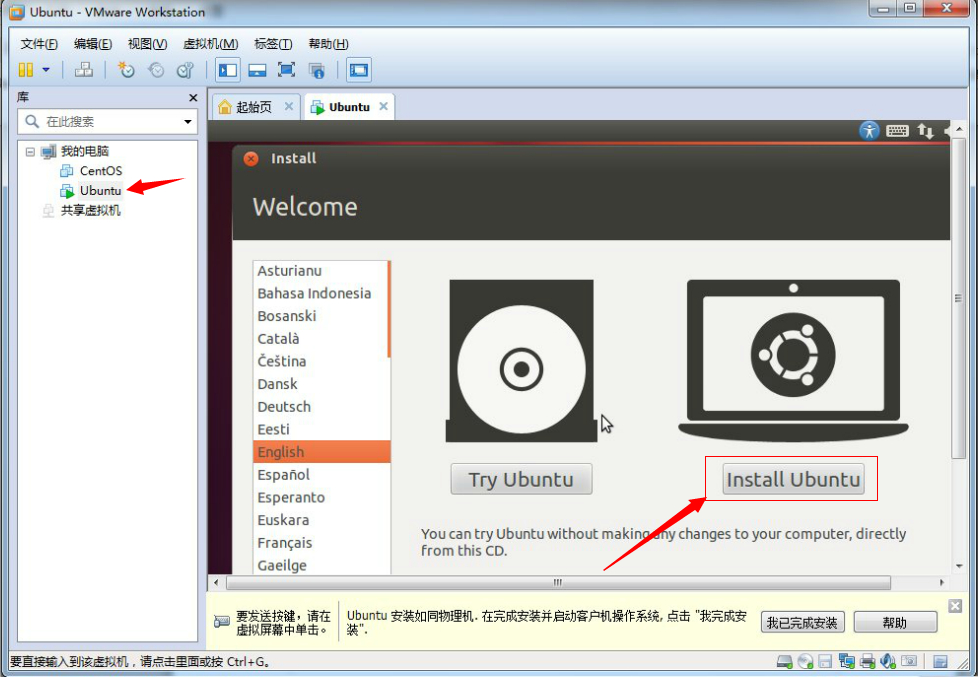Click the laptop with Ubuntu logo illustration
Viewport: 978px width, 677px height.
[x=793, y=361]
